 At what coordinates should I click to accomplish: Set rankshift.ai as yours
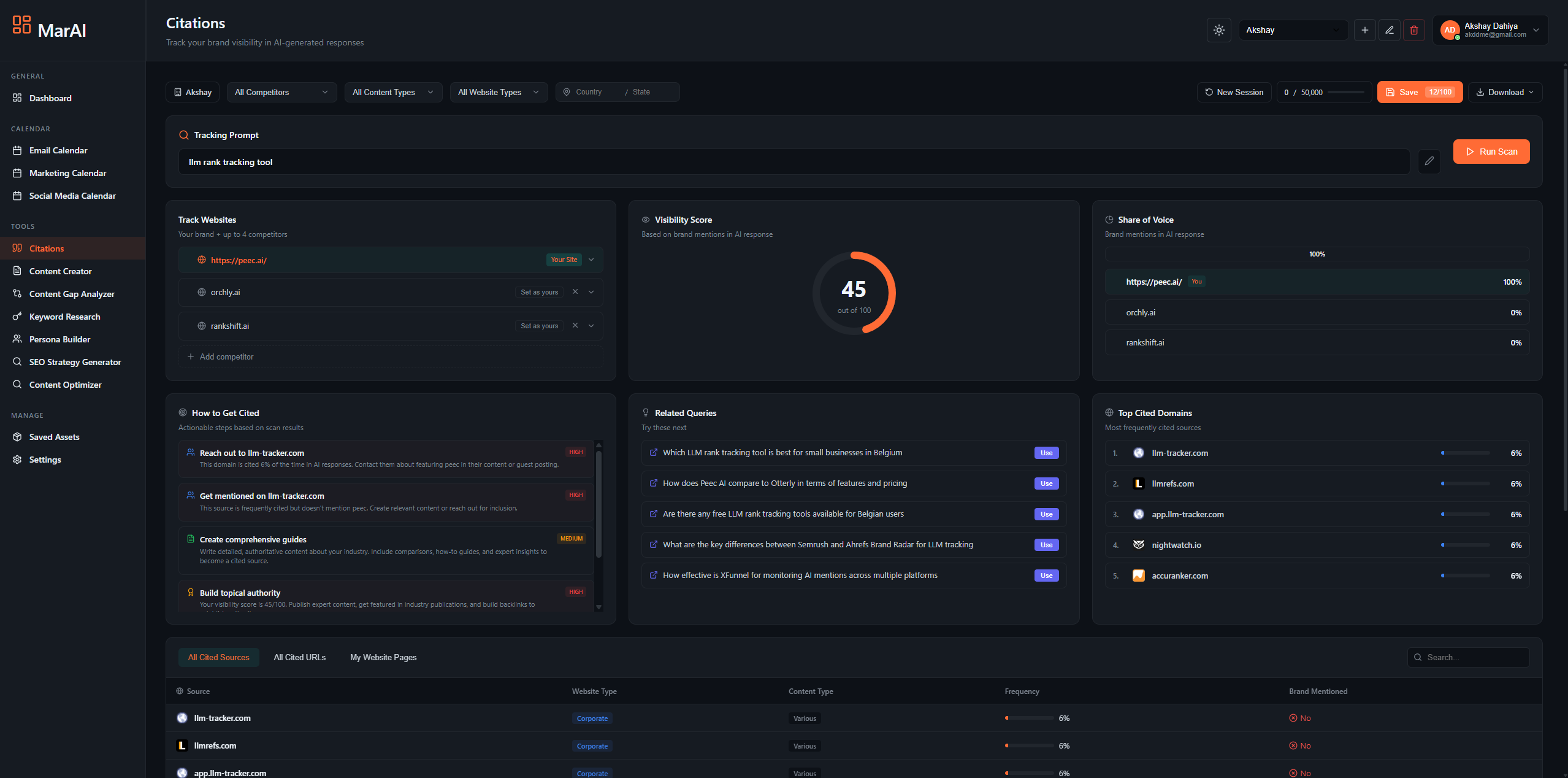[x=539, y=326]
